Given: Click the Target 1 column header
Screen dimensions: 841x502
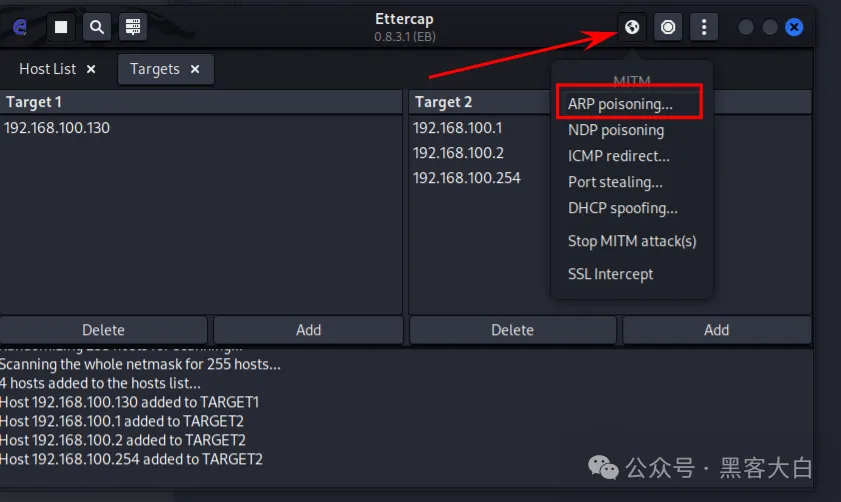Looking at the screenshot, I should click(201, 102).
